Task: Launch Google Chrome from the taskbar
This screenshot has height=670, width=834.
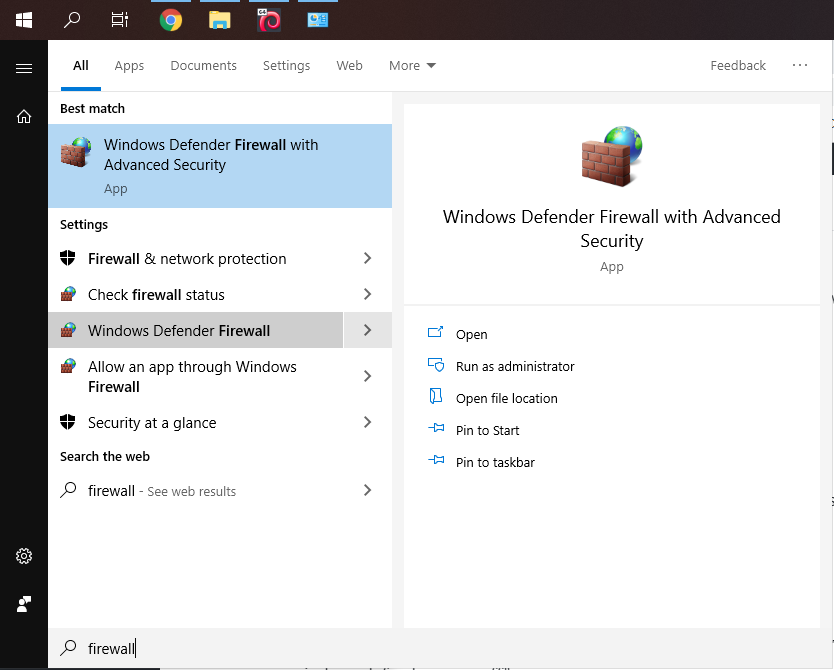Action: tap(171, 21)
